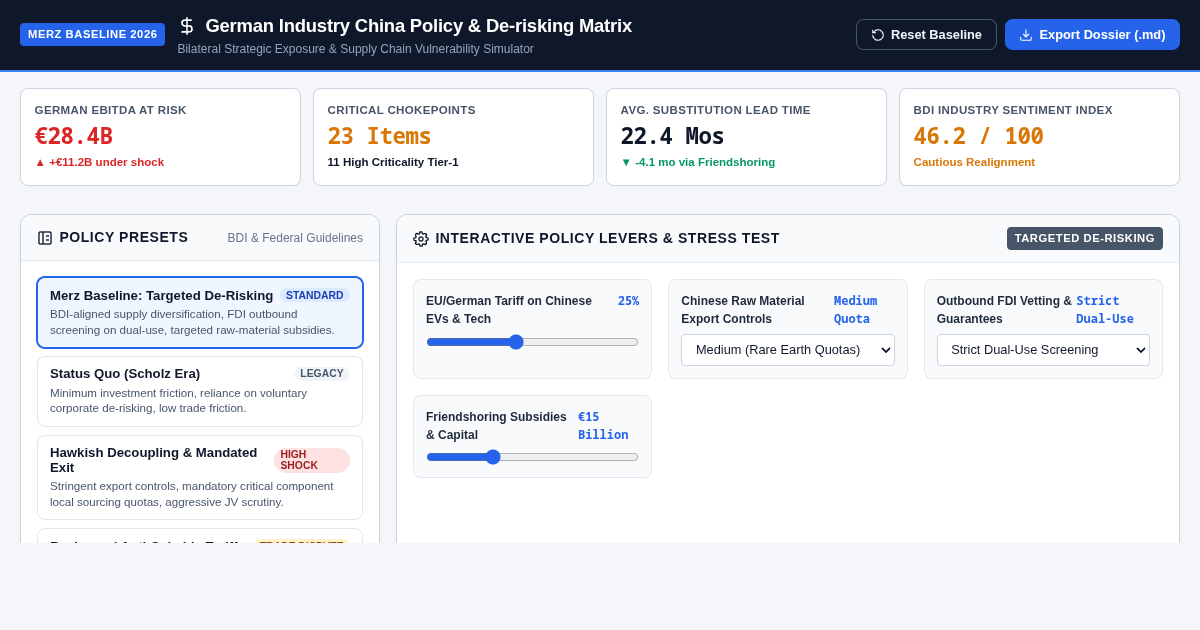Click the 'BDI & Federal Guidelines' label
Viewport: 1200px width, 630px height.
tap(295, 238)
